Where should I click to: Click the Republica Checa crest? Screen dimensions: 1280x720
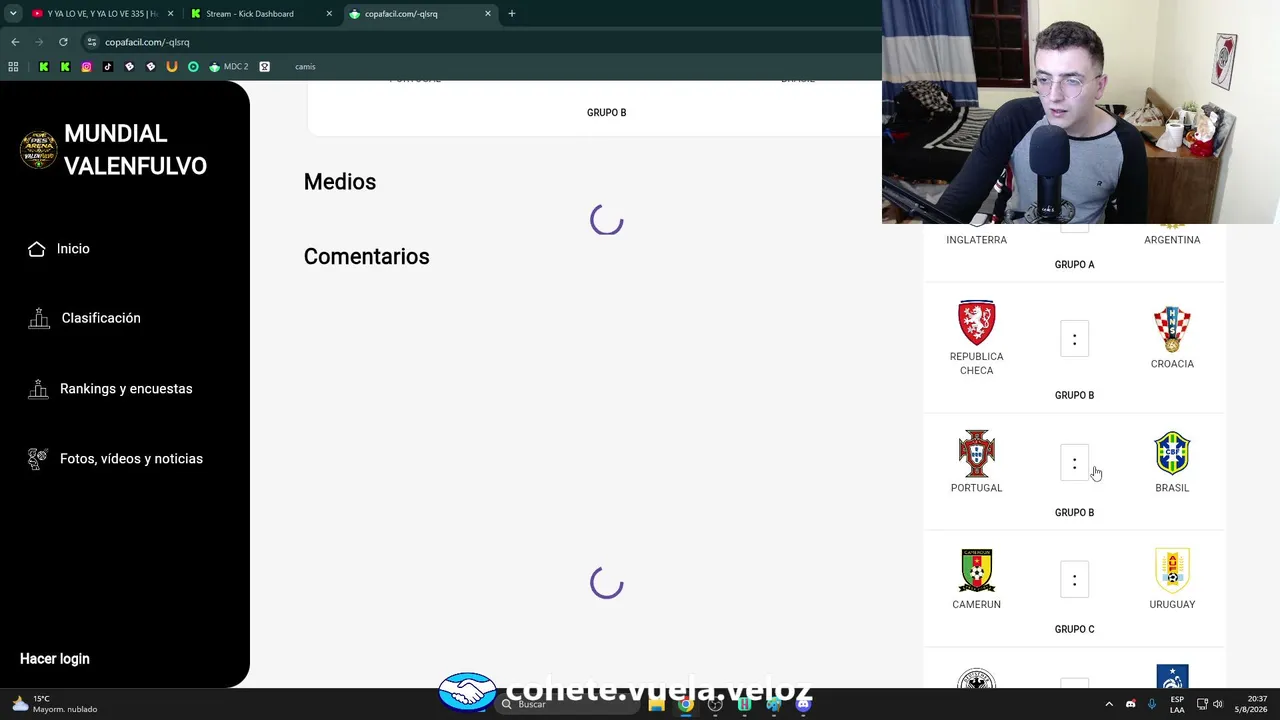click(x=977, y=322)
